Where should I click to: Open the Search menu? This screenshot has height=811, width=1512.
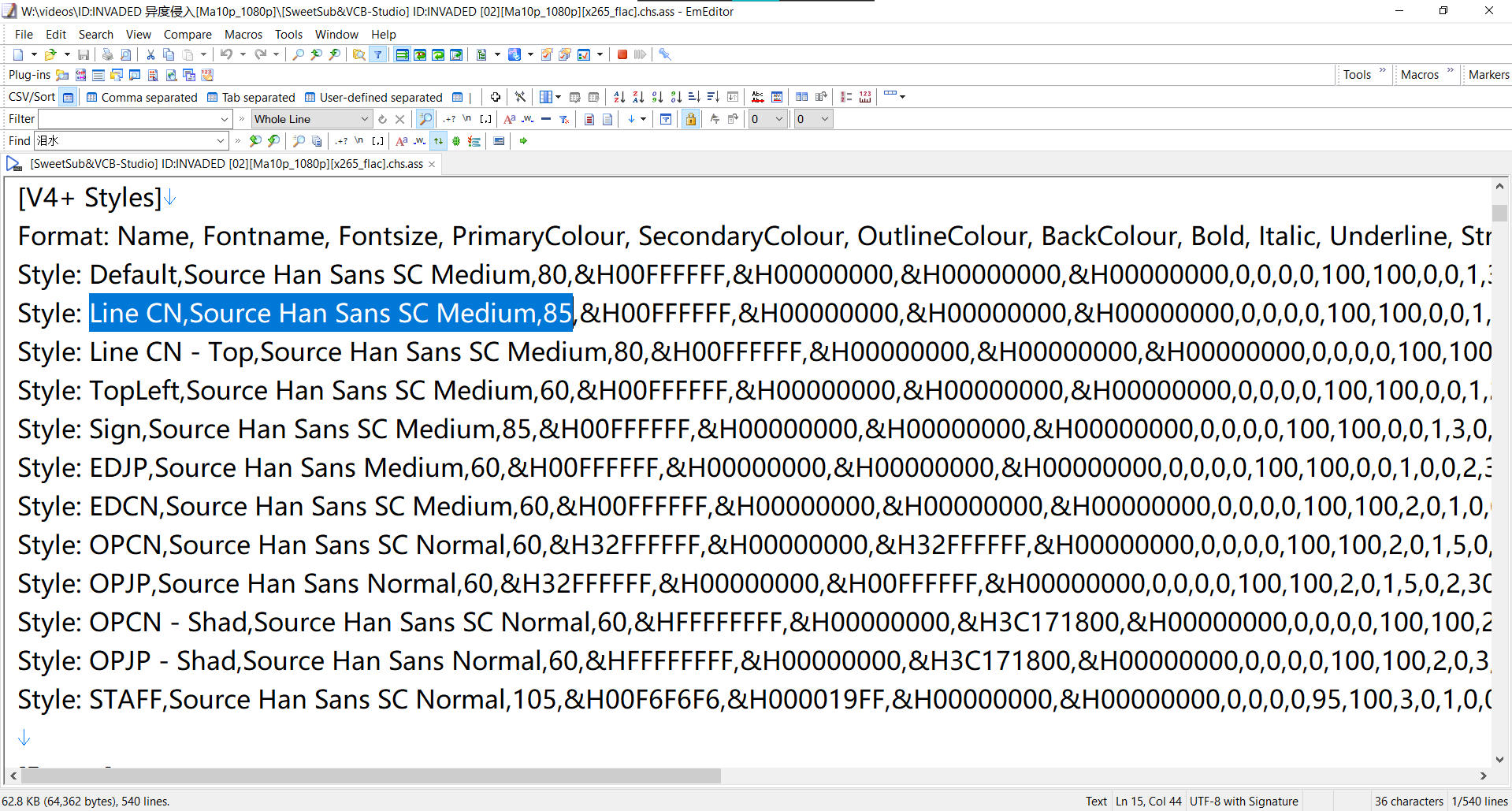(x=96, y=34)
